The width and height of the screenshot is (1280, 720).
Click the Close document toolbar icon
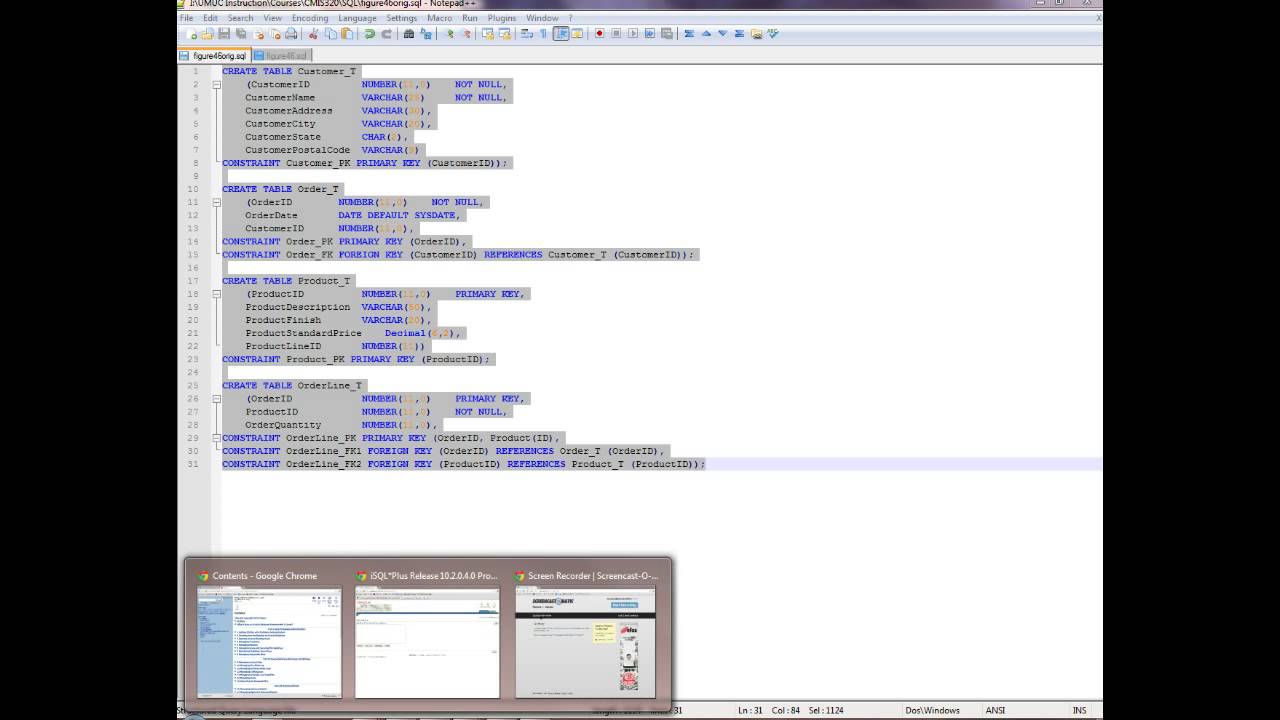[257, 34]
